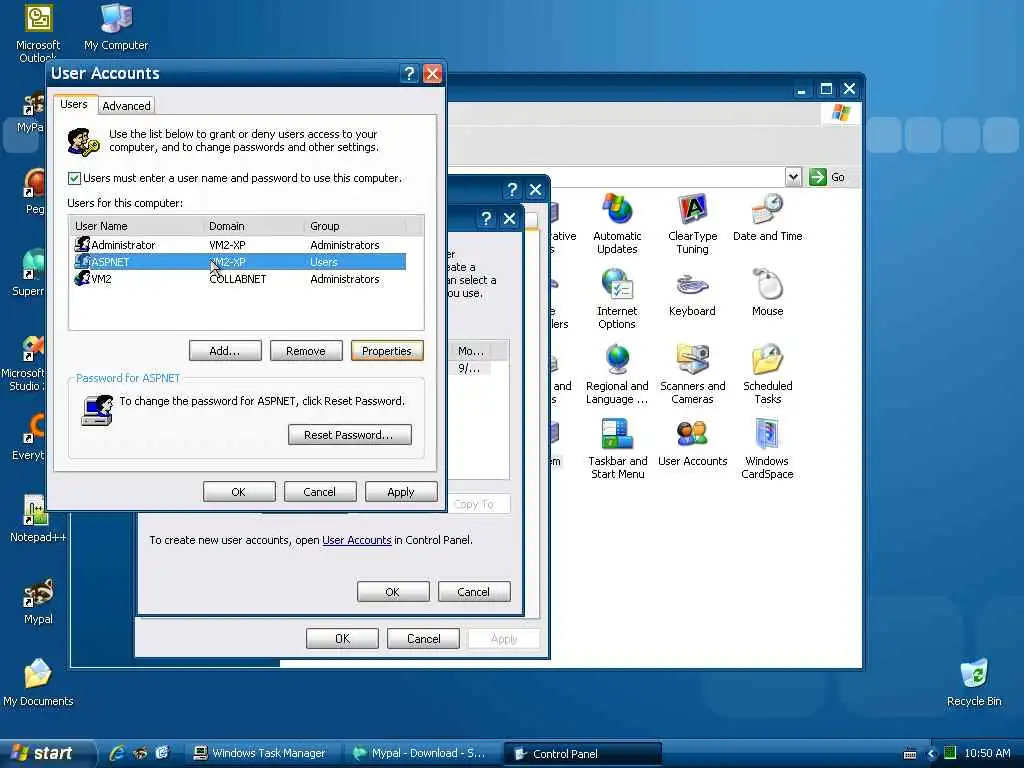Screen dimensions: 1024x768
Task: Open Properties for selected user
Action: (x=387, y=351)
